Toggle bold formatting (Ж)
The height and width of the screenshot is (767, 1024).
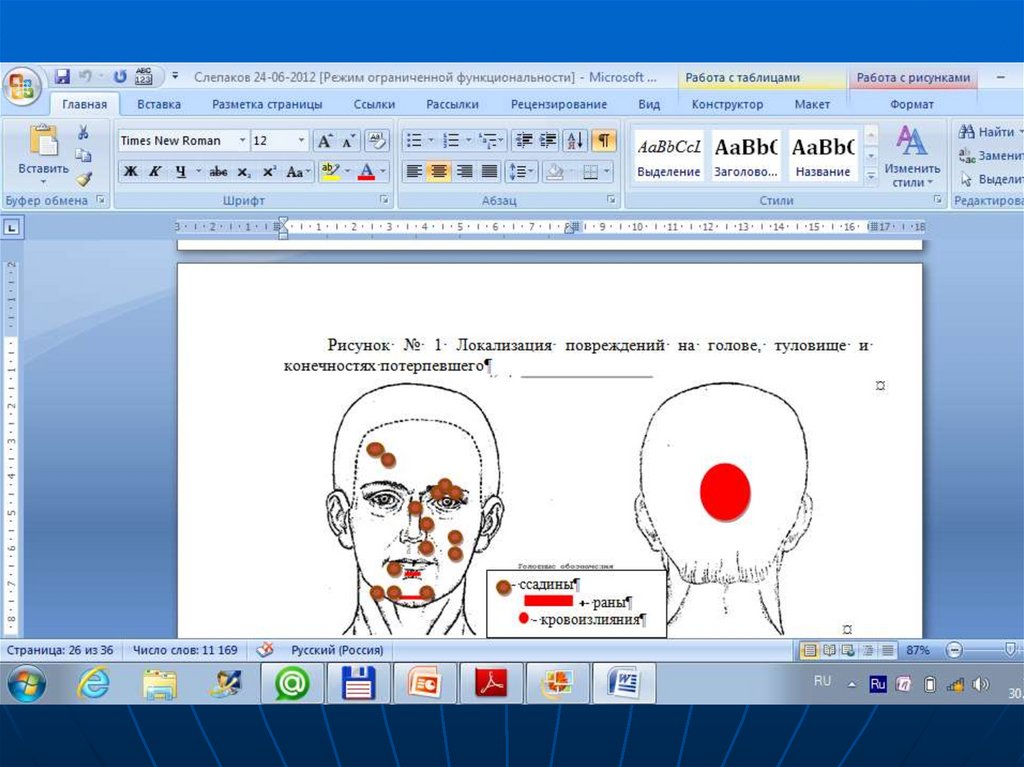click(131, 172)
